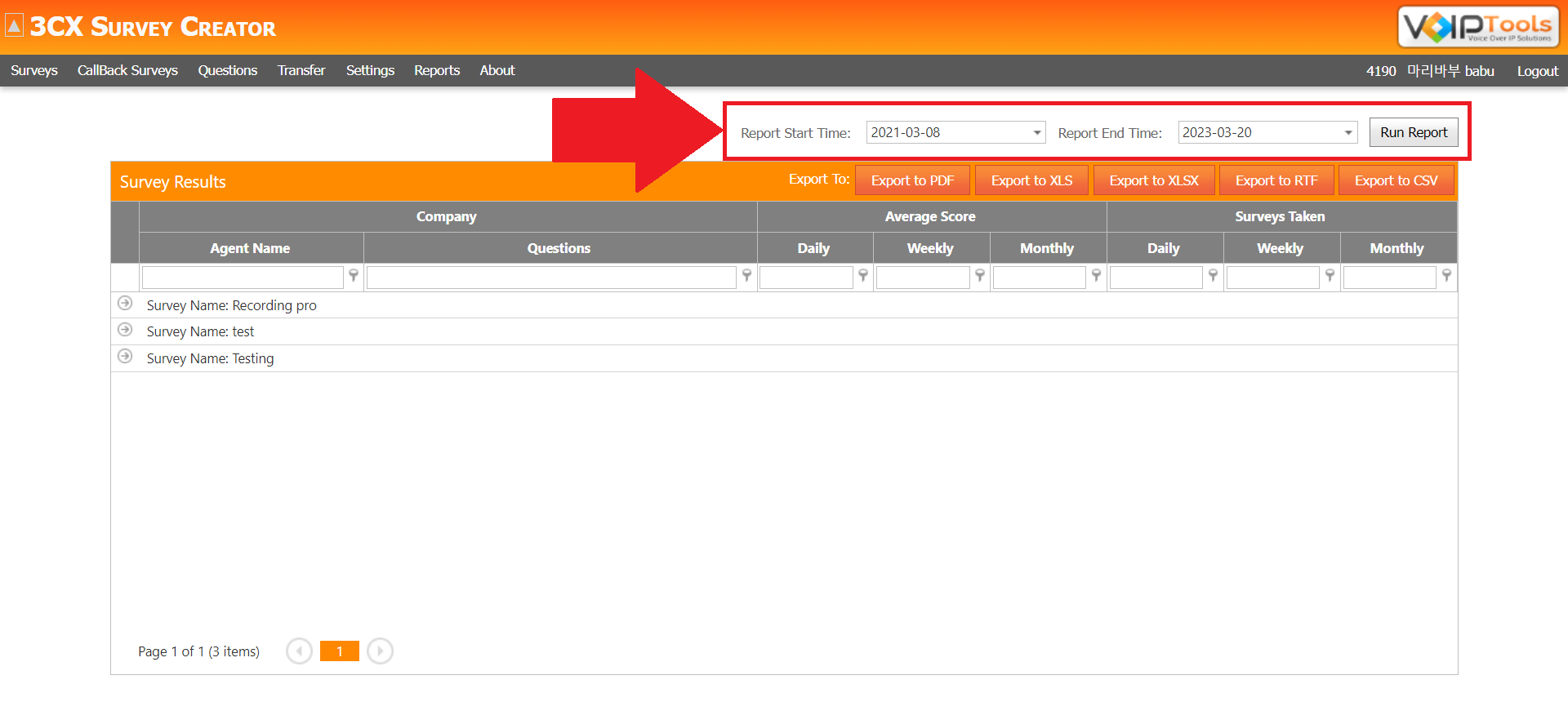The width and height of the screenshot is (1568, 702).
Task: Open the Surveys menu
Action: 34,70
